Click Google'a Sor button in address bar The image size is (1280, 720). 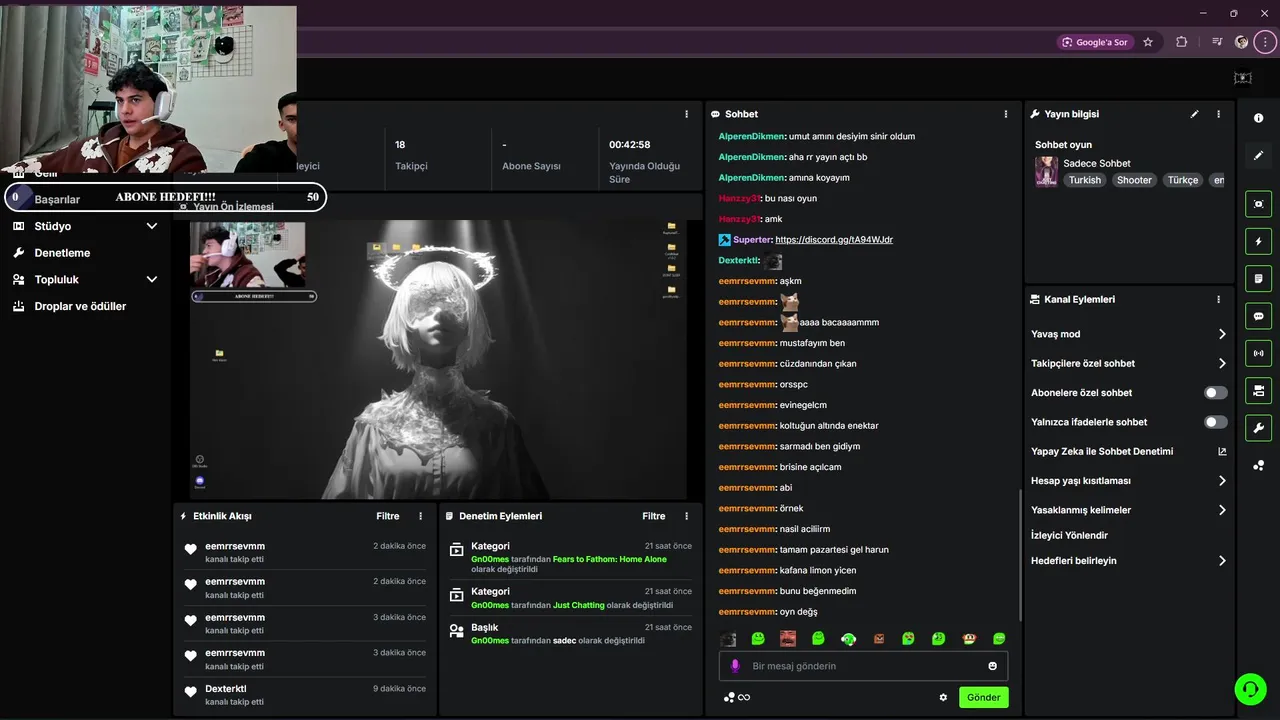(x=1094, y=42)
